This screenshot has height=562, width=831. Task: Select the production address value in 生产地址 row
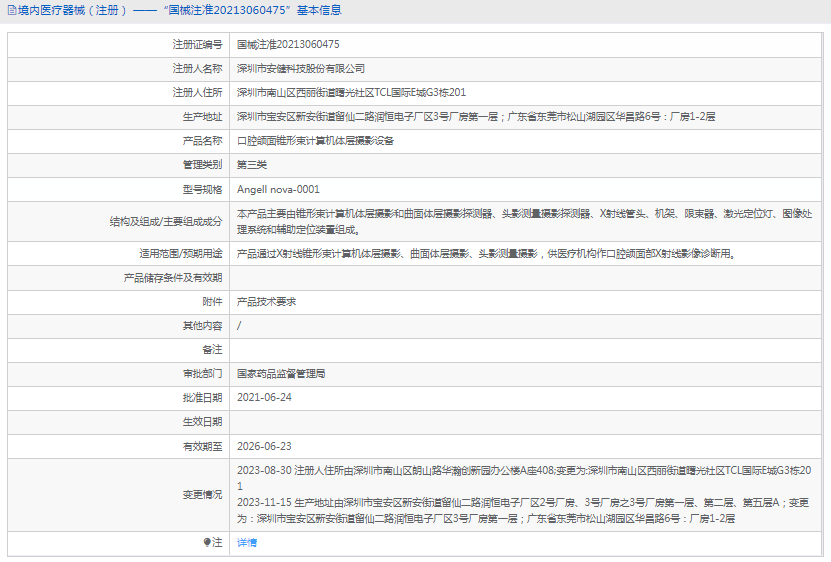pyautogui.click(x=476, y=117)
